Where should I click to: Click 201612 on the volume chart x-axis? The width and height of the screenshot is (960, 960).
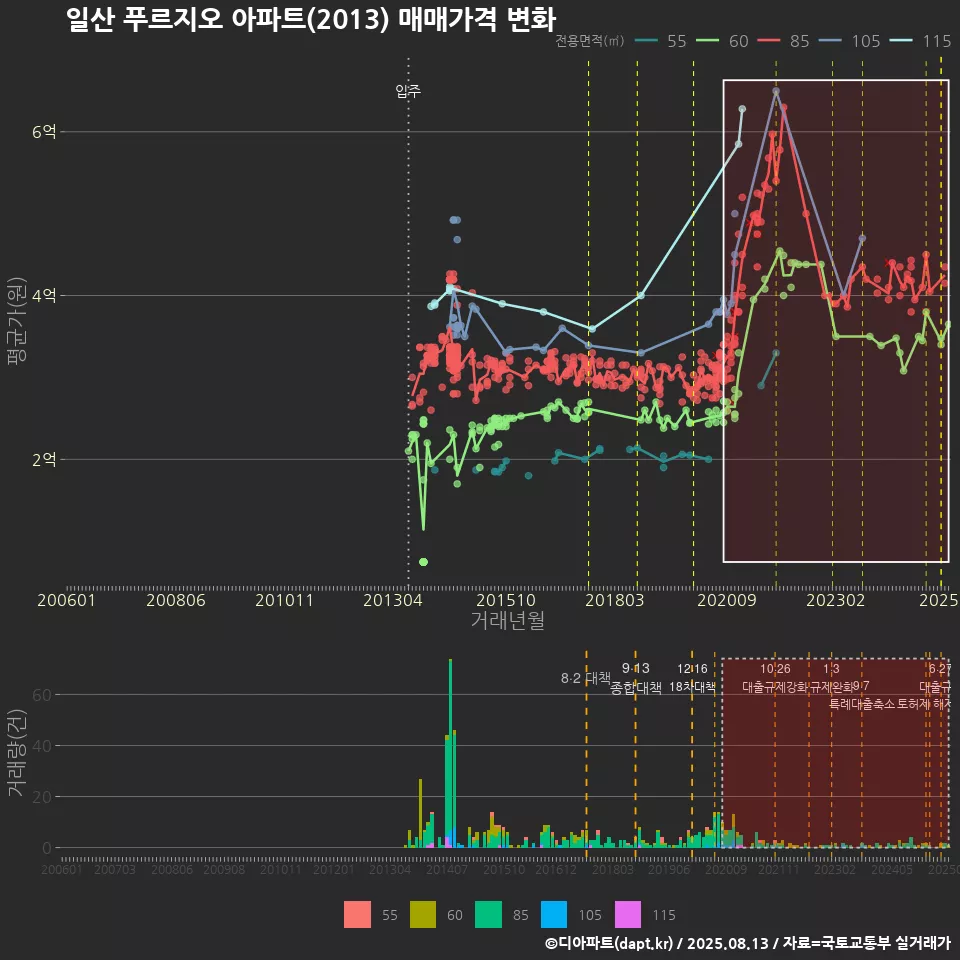tap(556, 869)
